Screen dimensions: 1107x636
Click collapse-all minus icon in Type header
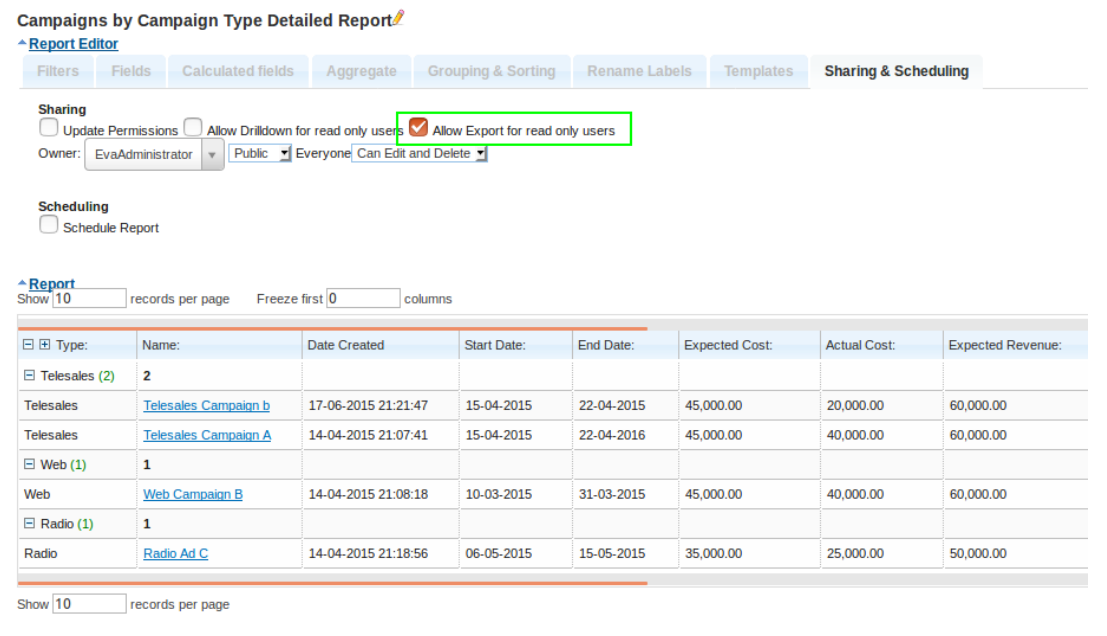coord(28,345)
